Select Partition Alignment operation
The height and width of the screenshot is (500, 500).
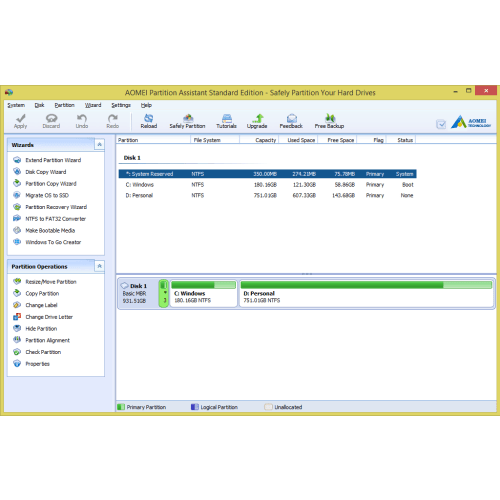[x=48, y=340]
